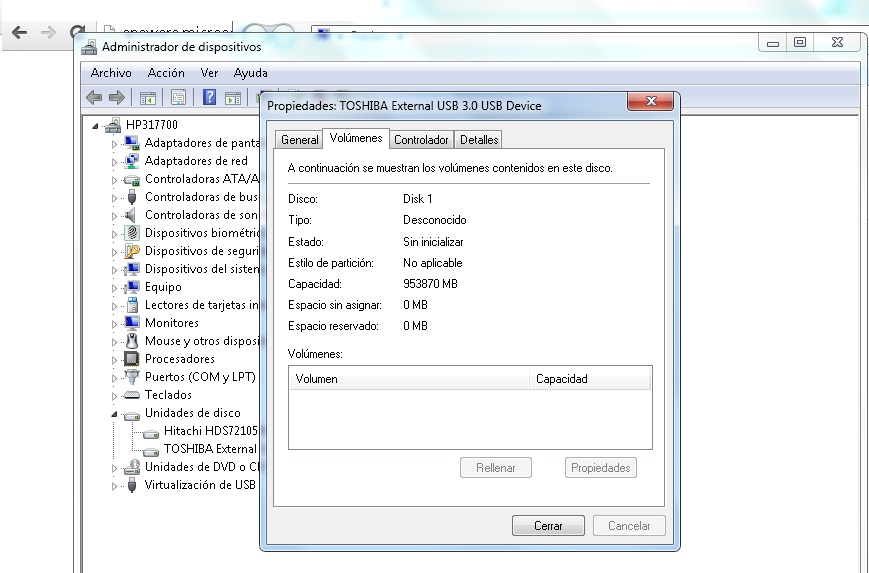Click the Dispositivos del sistema icon
The image size is (869, 573).
pyautogui.click(x=132, y=269)
